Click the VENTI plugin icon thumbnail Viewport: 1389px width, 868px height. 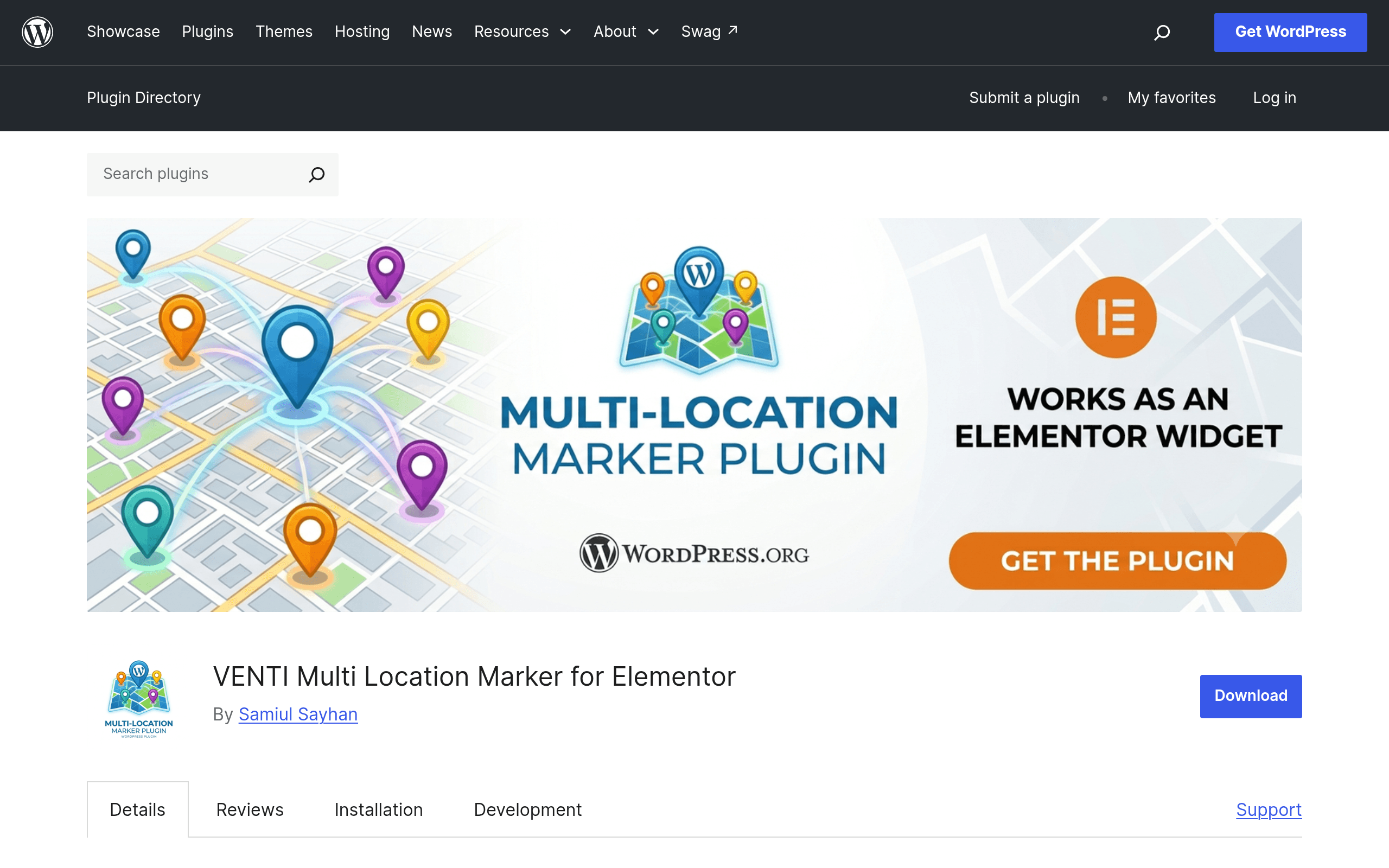coord(138,698)
